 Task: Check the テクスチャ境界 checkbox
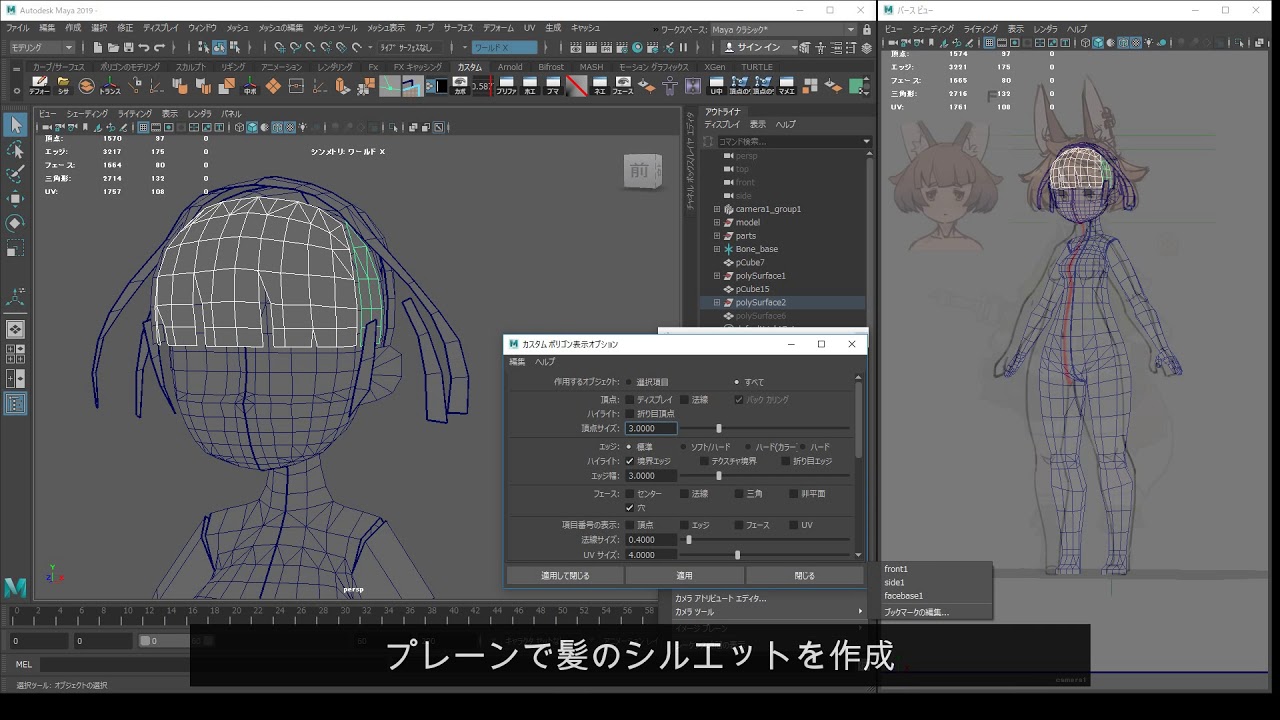point(704,461)
